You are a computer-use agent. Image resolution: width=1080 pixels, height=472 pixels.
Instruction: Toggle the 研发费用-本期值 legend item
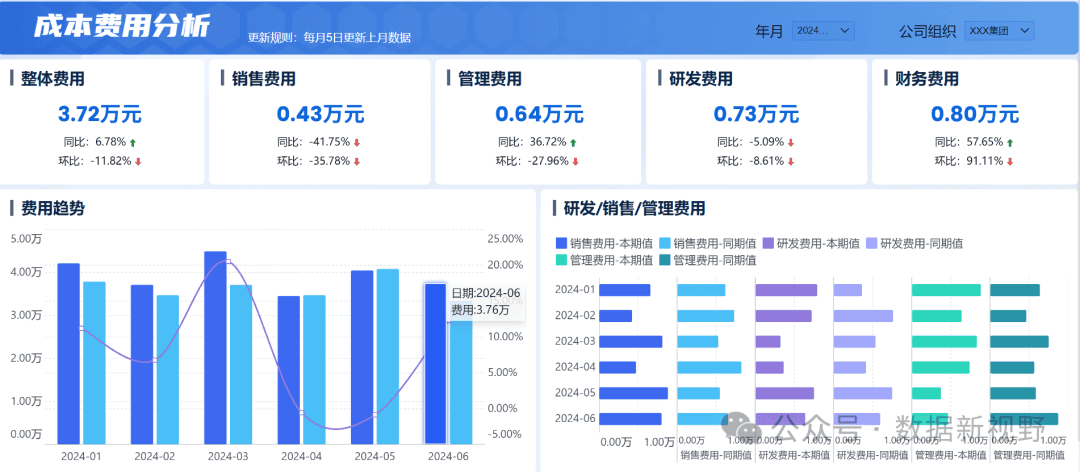[811, 243]
